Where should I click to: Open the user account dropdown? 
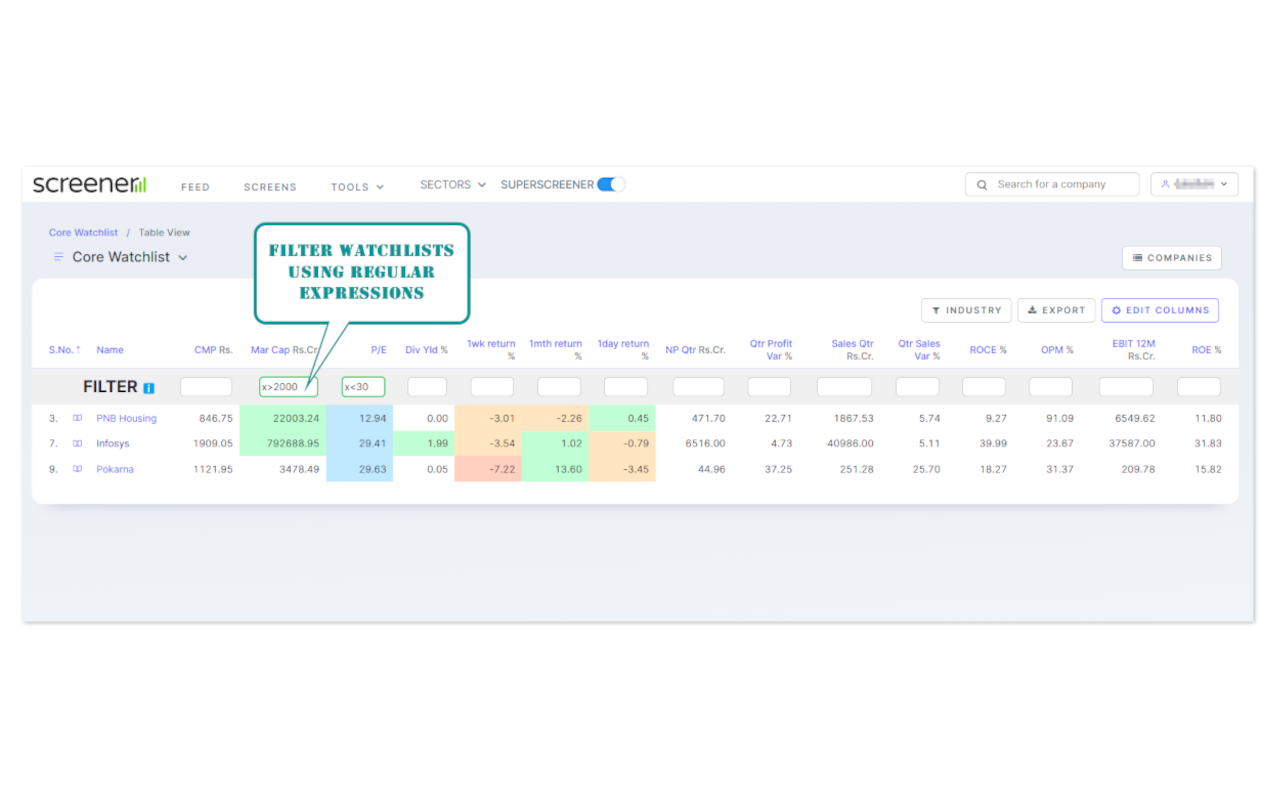(1195, 184)
